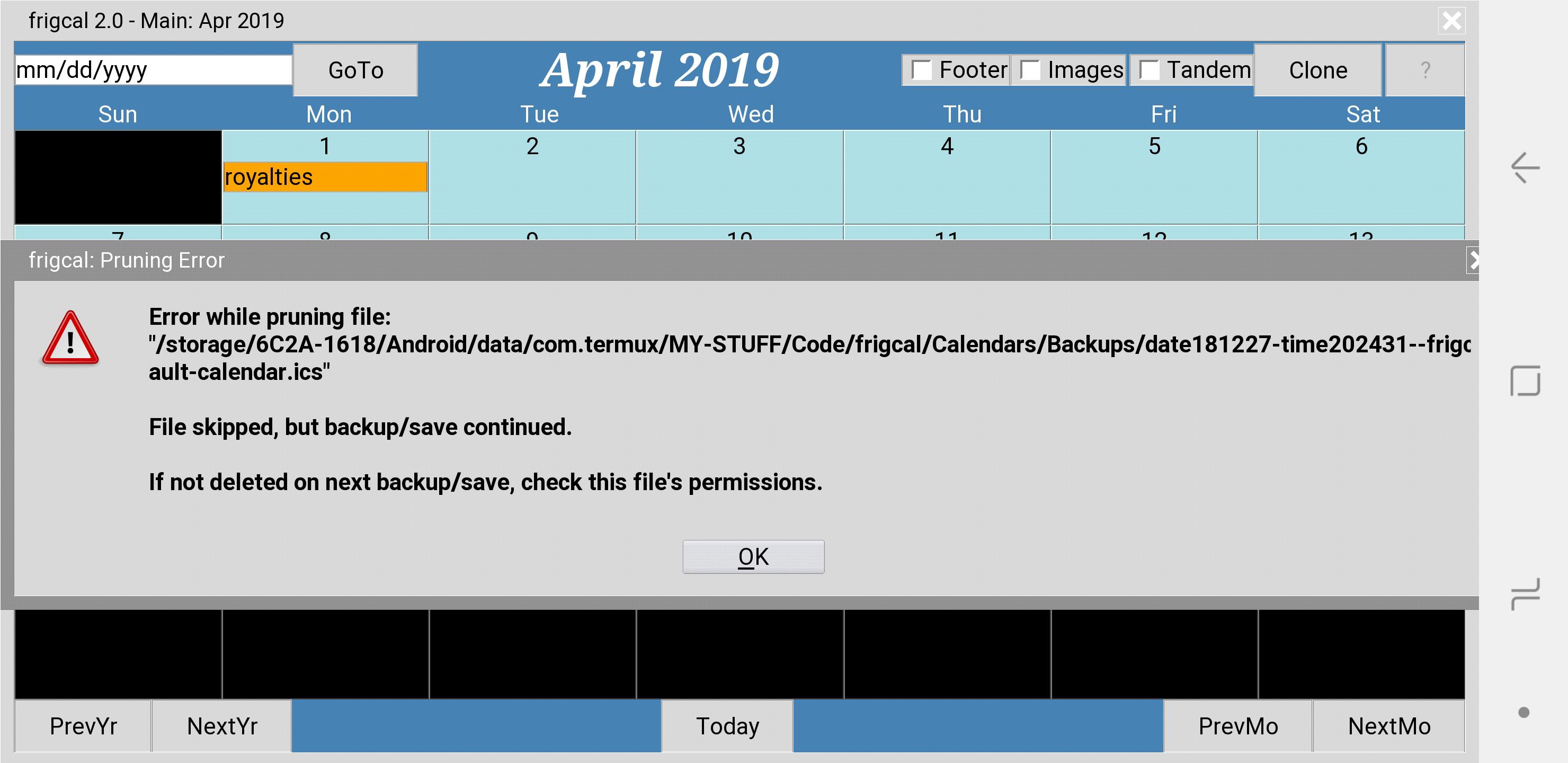Screen dimensions: 1568x763
Task: Toggle the Images checkbox
Action: [1030, 70]
